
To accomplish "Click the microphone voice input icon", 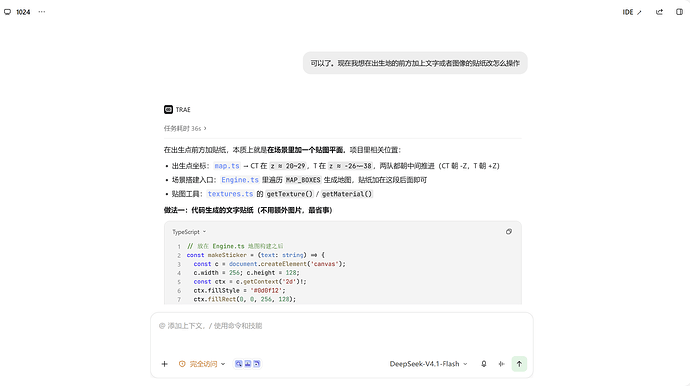I will tap(484, 364).
